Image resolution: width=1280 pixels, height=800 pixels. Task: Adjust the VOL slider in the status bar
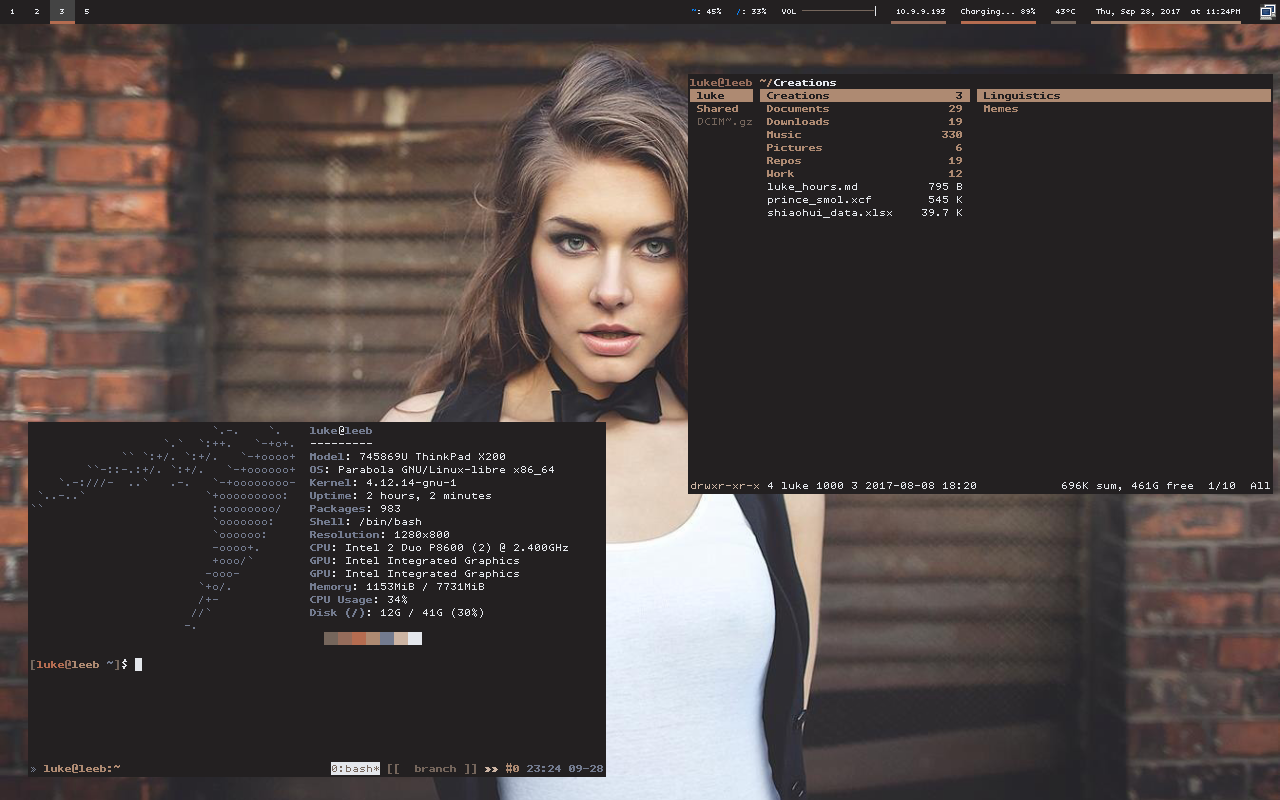click(x=838, y=12)
